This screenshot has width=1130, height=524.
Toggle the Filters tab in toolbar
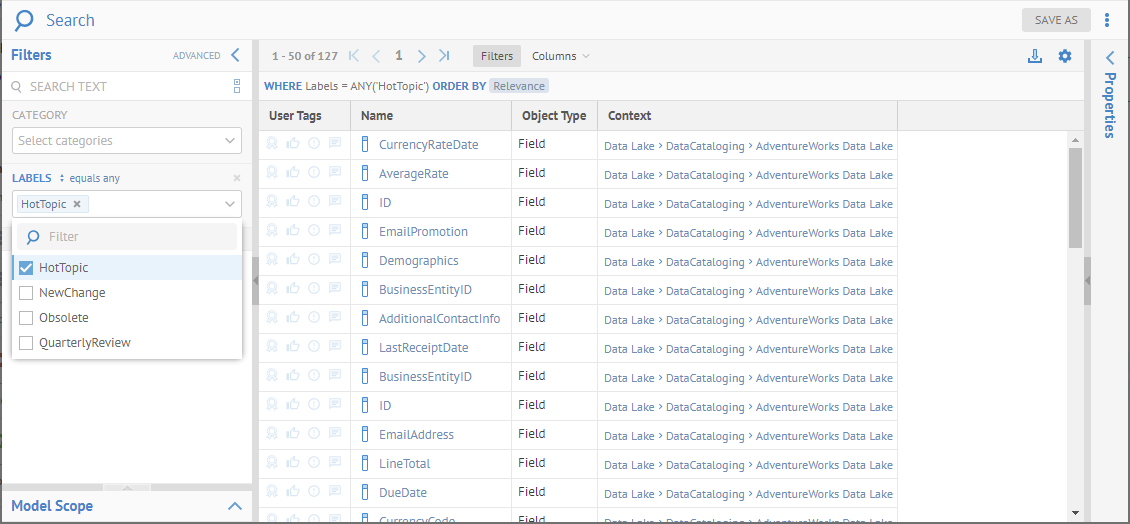click(x=497, y=56)
